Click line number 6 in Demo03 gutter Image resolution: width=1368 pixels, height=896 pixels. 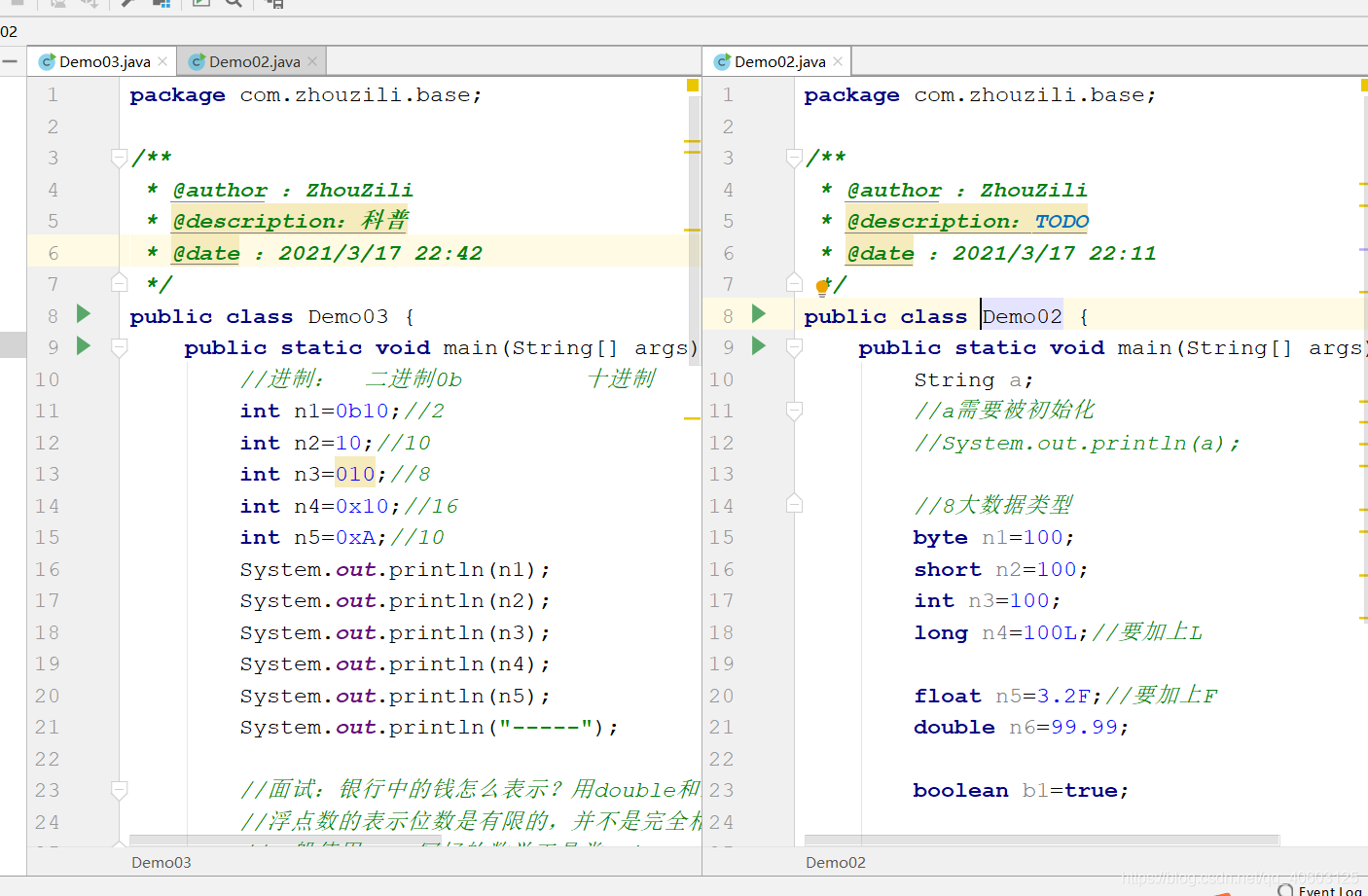pyautogui.click(x=53, y=253)
